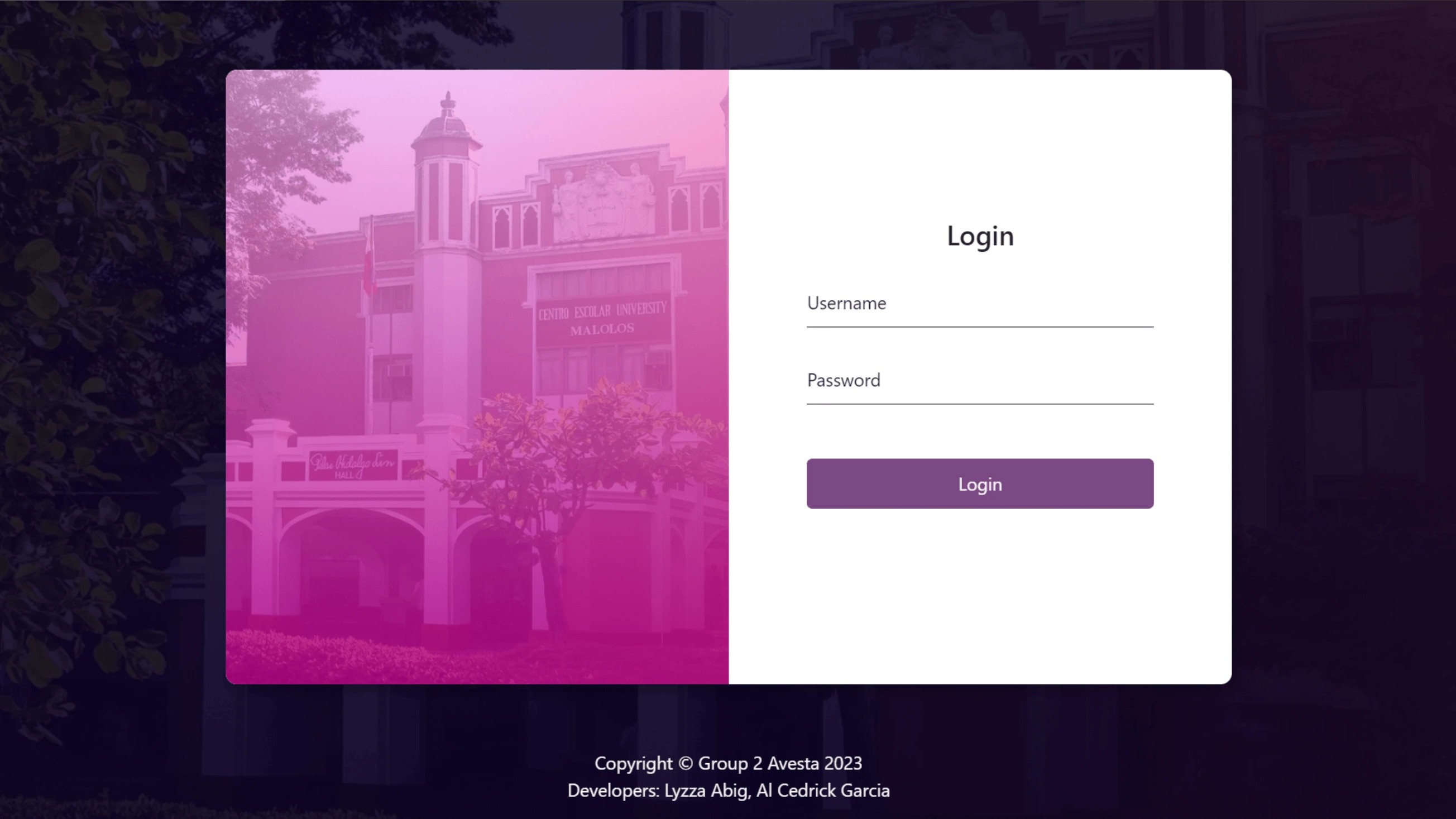Click the Centro Escolar University building photo
The width and height of the screenshot is (1456, 819).
477,377
